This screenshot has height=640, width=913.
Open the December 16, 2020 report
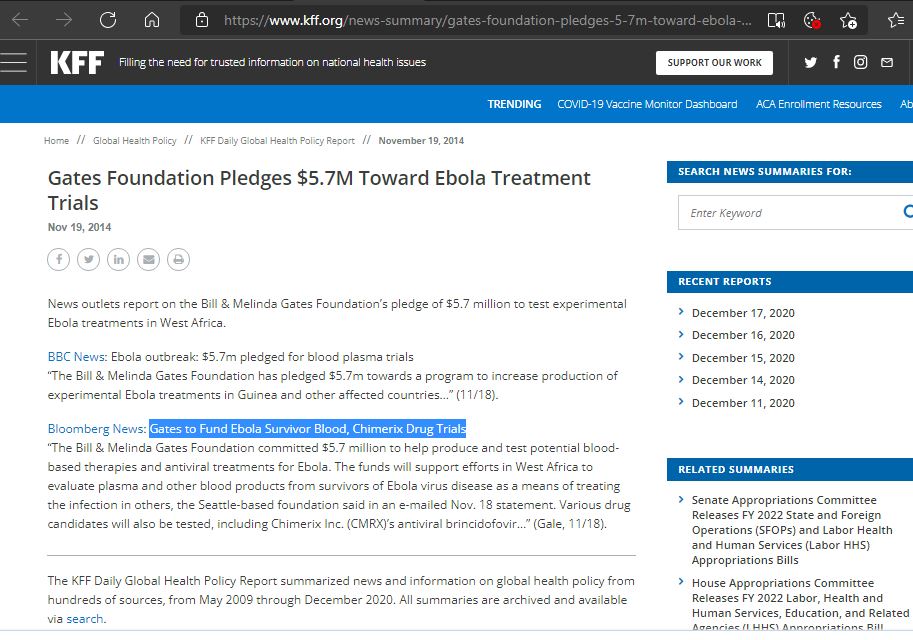coord(743,335)
